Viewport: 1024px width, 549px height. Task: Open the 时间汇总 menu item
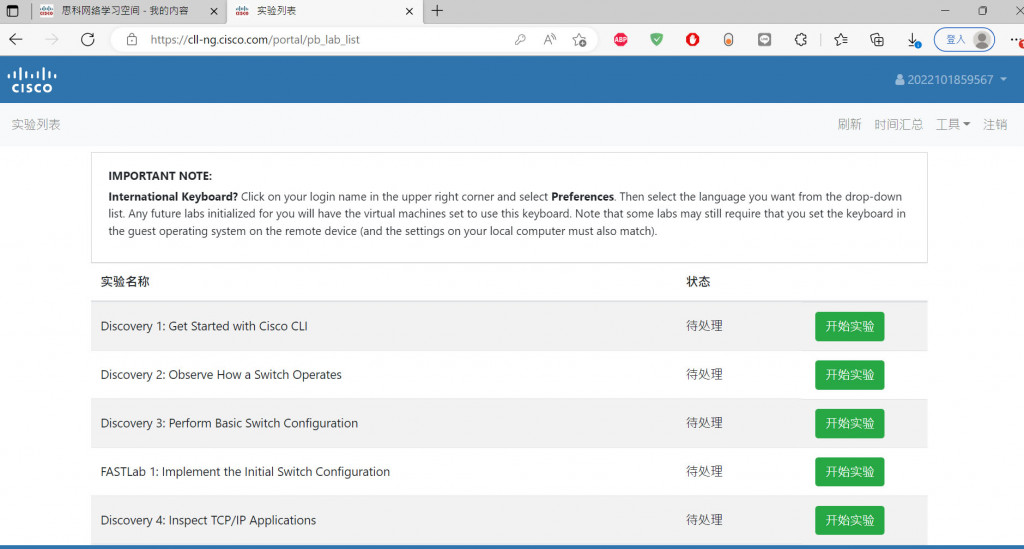(x=899, y=125)
